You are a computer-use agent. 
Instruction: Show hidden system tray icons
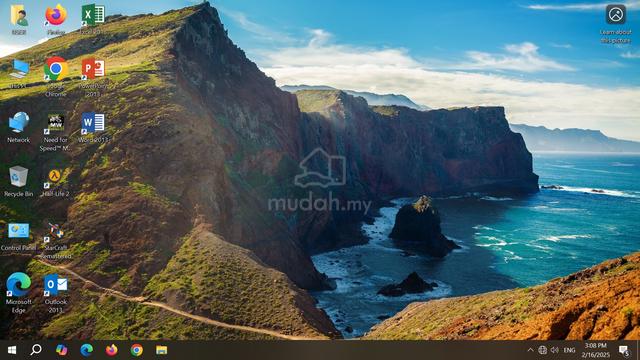point(530,350)
